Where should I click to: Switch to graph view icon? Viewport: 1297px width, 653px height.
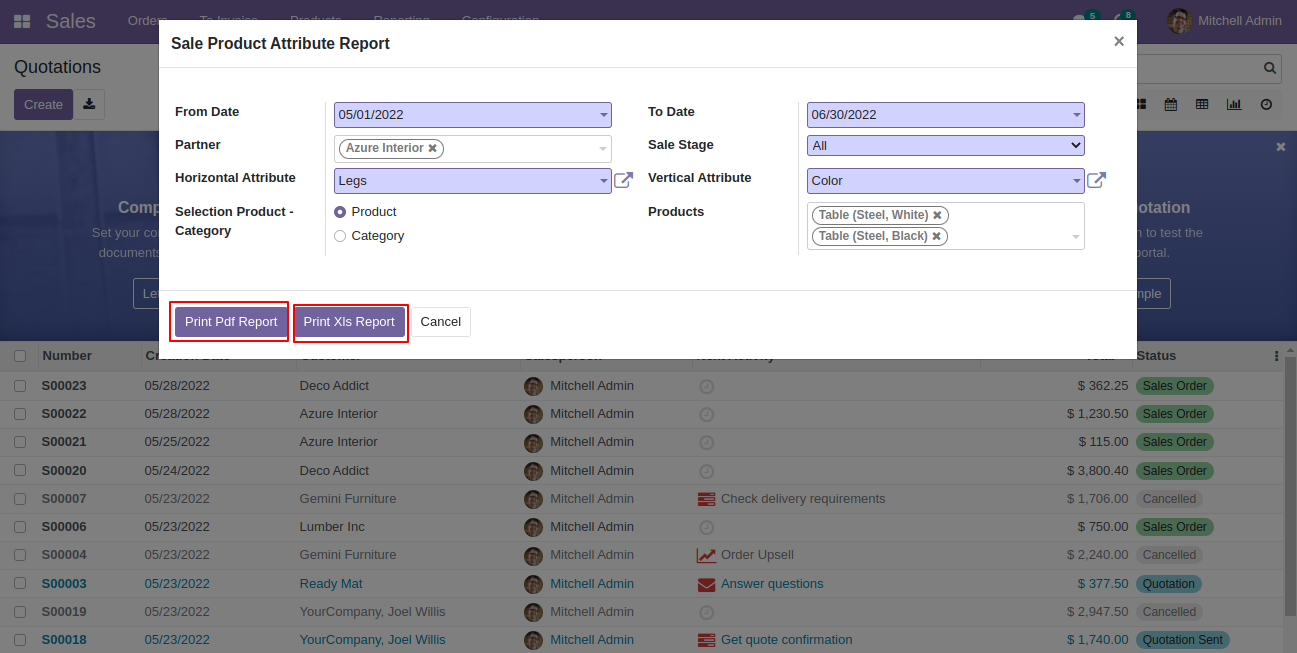[1234, 104]
